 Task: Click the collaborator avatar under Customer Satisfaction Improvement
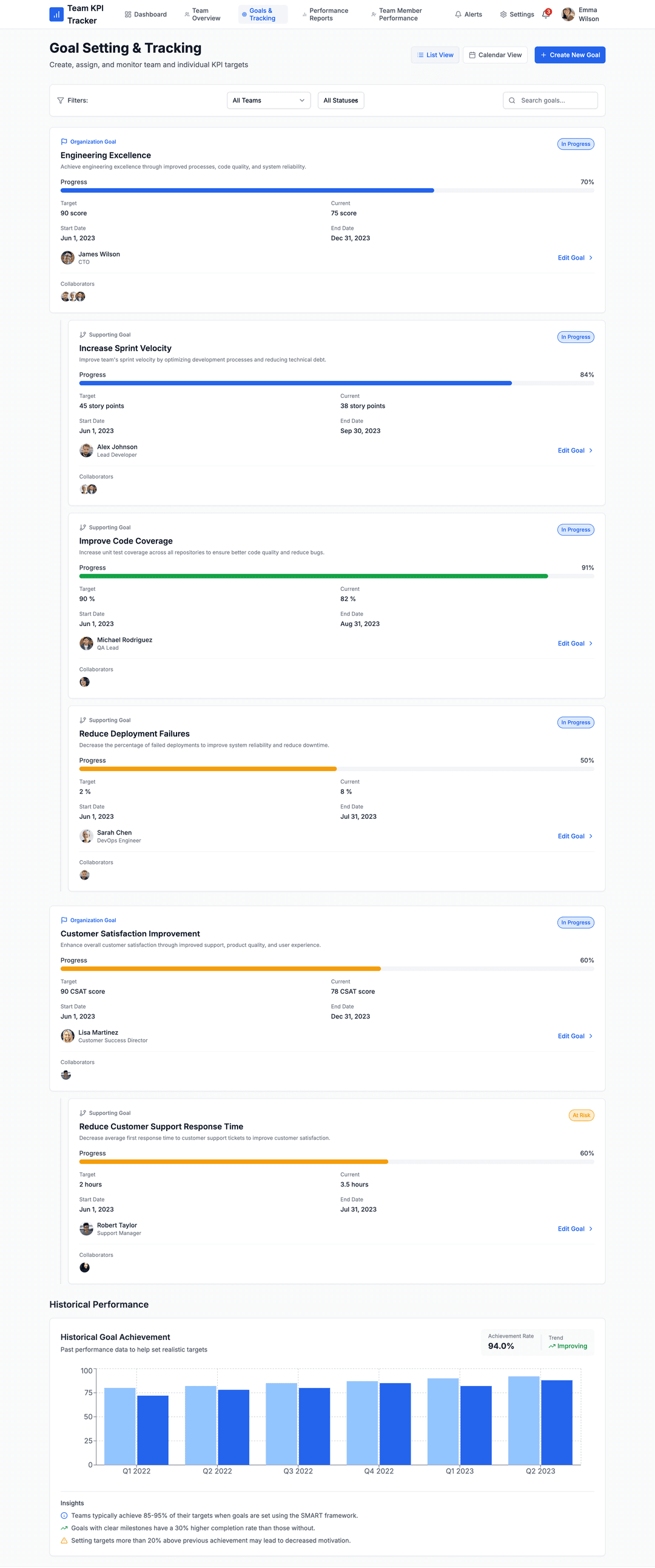click(65, 1075)
